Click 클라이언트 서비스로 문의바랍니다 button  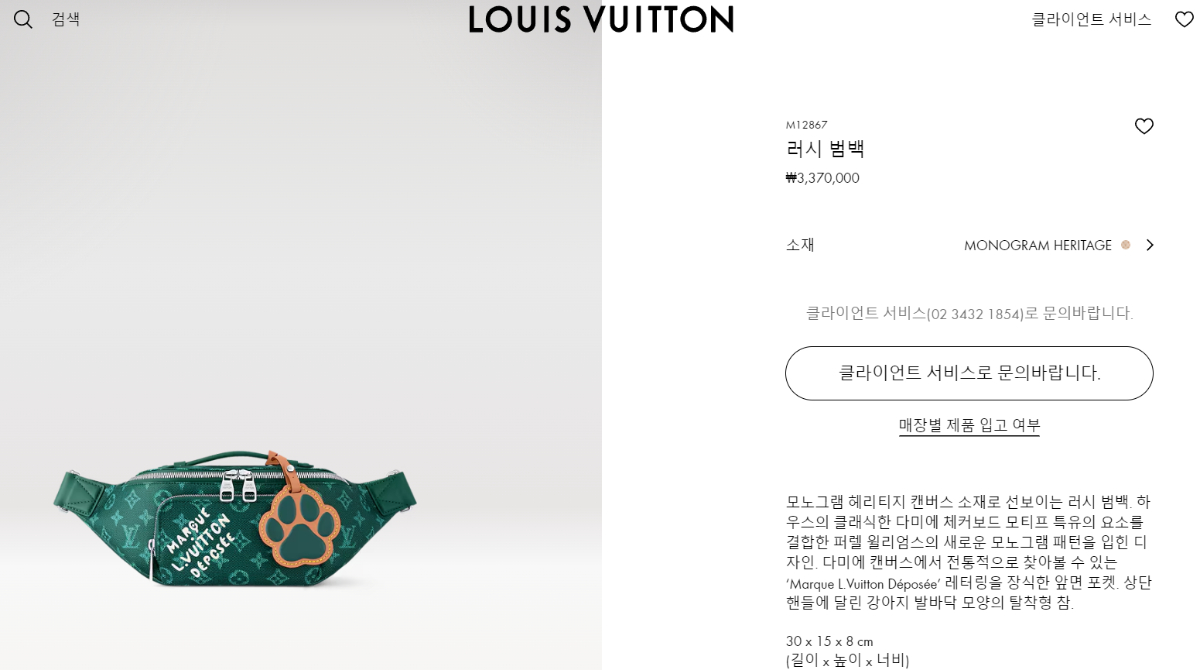969,373
